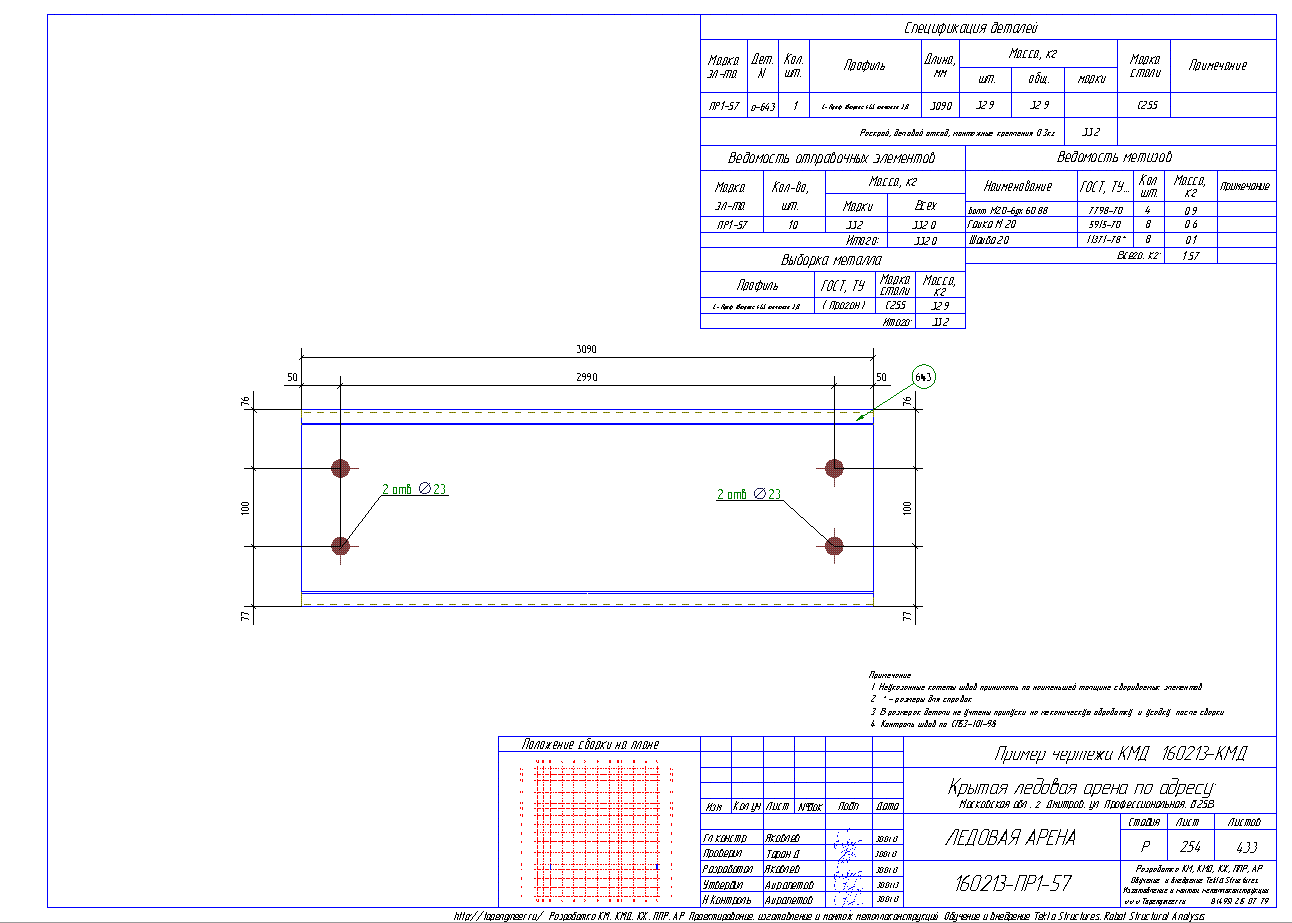Click 'Пример чертежи КМД 160213-КМД' title

[x=1120, y=754]
